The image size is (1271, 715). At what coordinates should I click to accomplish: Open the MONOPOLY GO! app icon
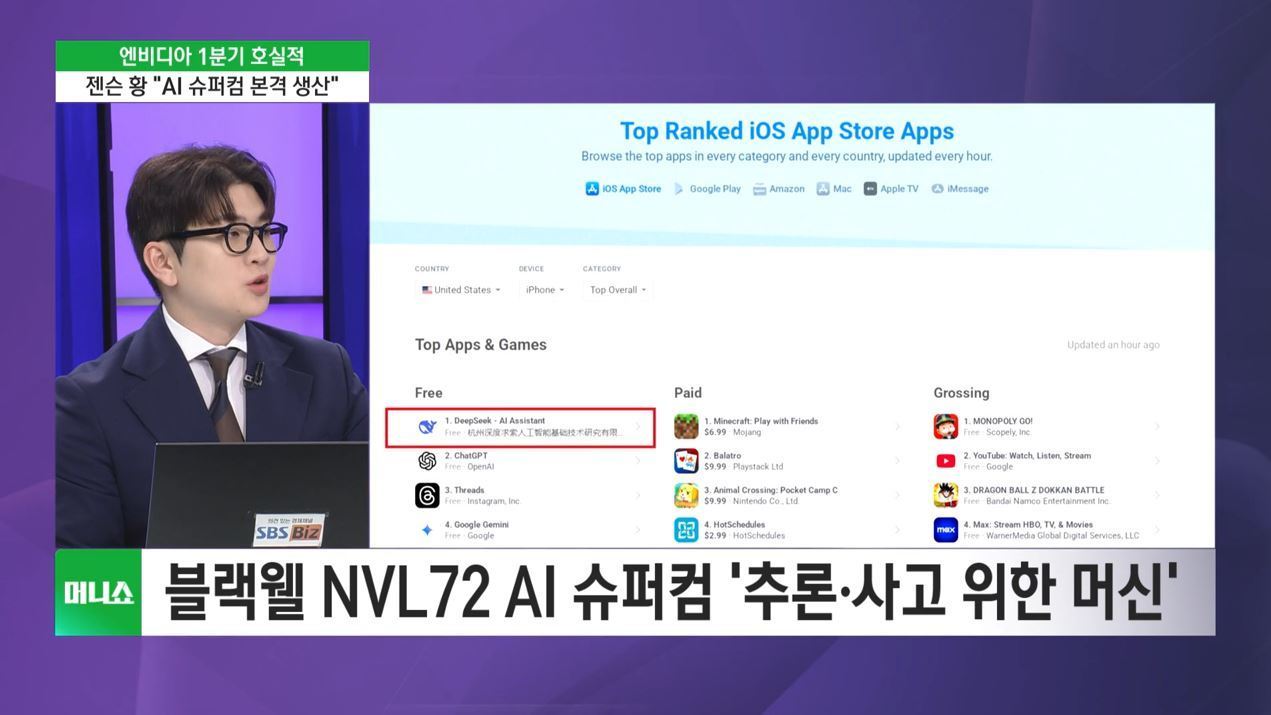coord(945,427)
